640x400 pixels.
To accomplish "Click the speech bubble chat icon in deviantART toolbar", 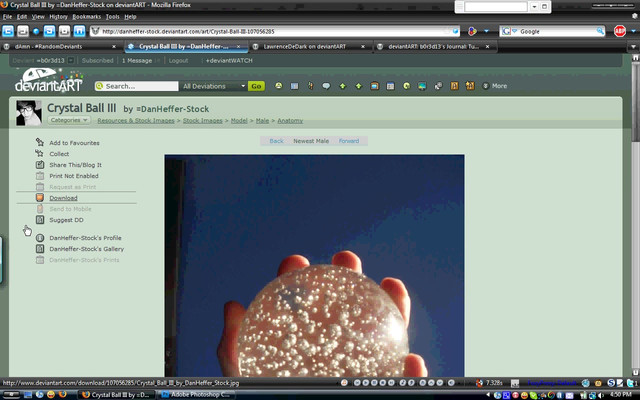I will point(326,86).
